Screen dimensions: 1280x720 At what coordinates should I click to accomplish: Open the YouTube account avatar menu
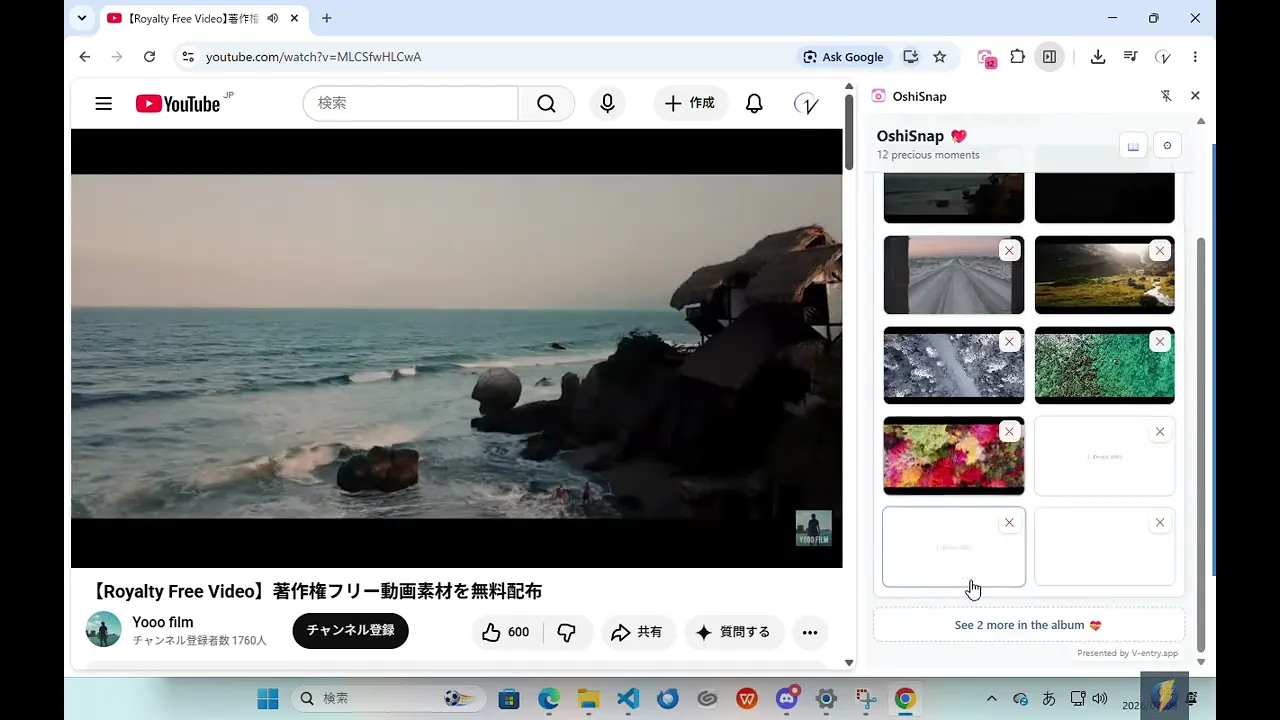click(806, 103)
